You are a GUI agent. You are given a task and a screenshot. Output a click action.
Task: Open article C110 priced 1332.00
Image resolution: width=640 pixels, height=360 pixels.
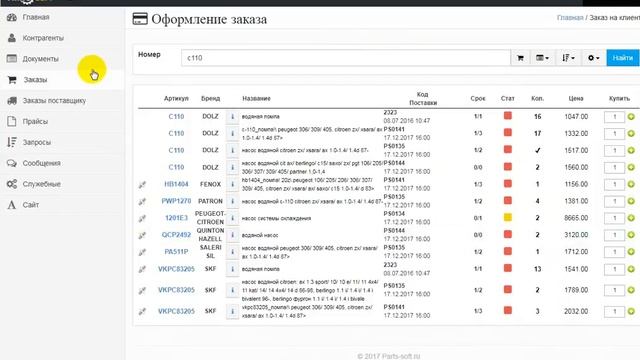176,133
